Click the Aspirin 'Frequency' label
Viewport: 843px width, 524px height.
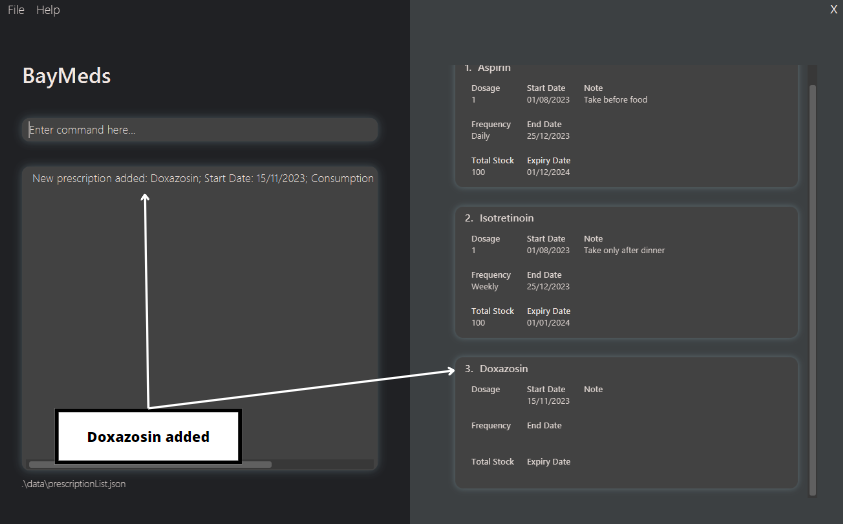point(491,124)
